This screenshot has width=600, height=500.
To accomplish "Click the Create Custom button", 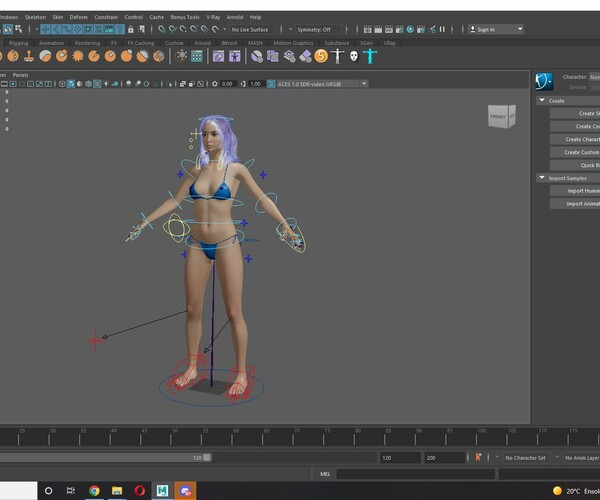I will [x=575, y=152].
